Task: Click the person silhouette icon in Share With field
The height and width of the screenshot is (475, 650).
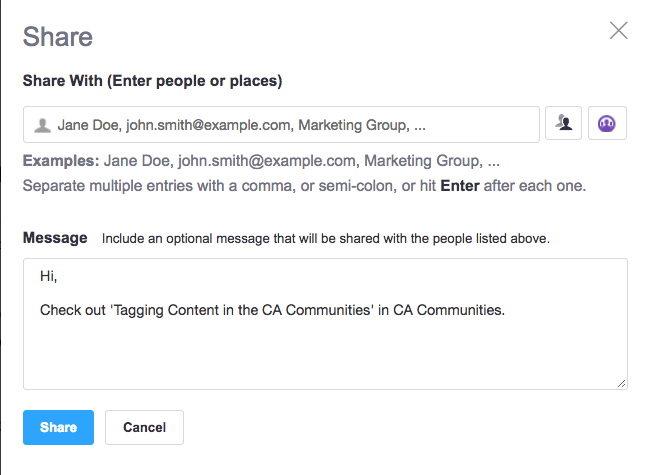Action: coord(42,125)
